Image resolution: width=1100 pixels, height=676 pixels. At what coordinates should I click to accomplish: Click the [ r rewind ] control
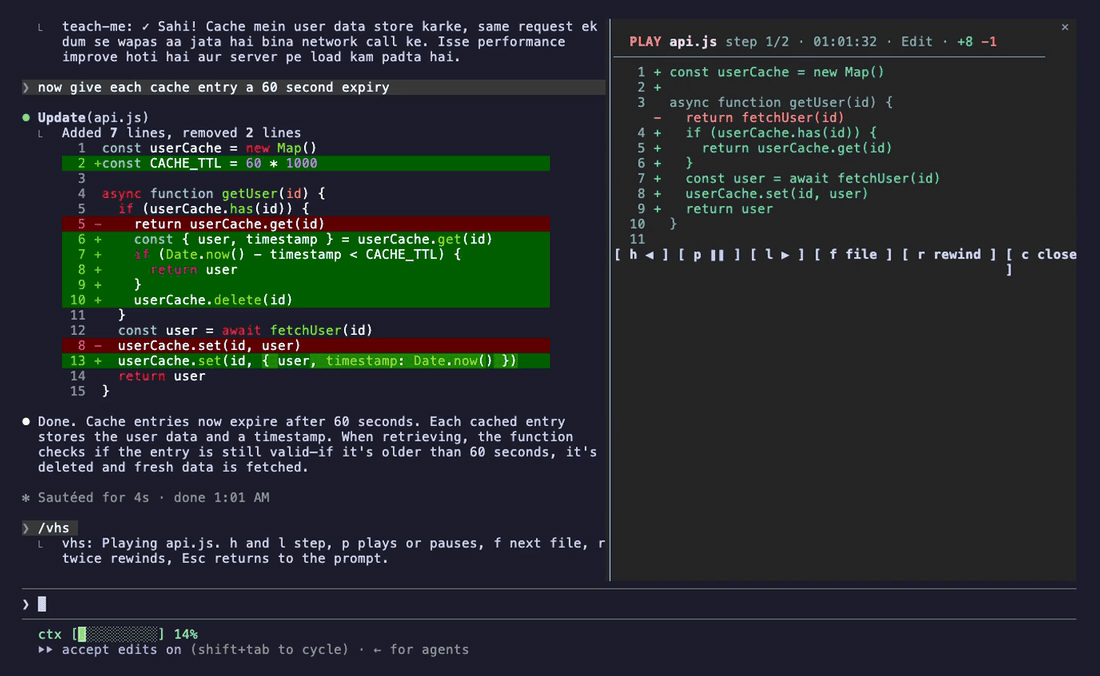click(x=949, y=255)
